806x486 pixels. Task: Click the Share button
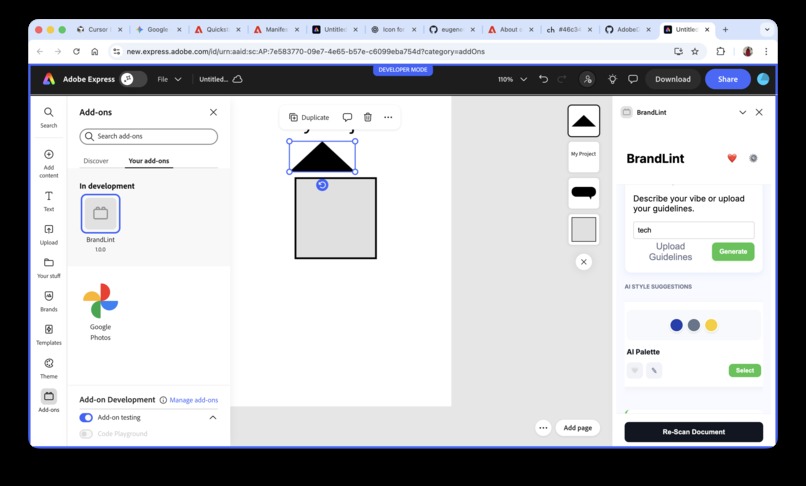(727, 79)
